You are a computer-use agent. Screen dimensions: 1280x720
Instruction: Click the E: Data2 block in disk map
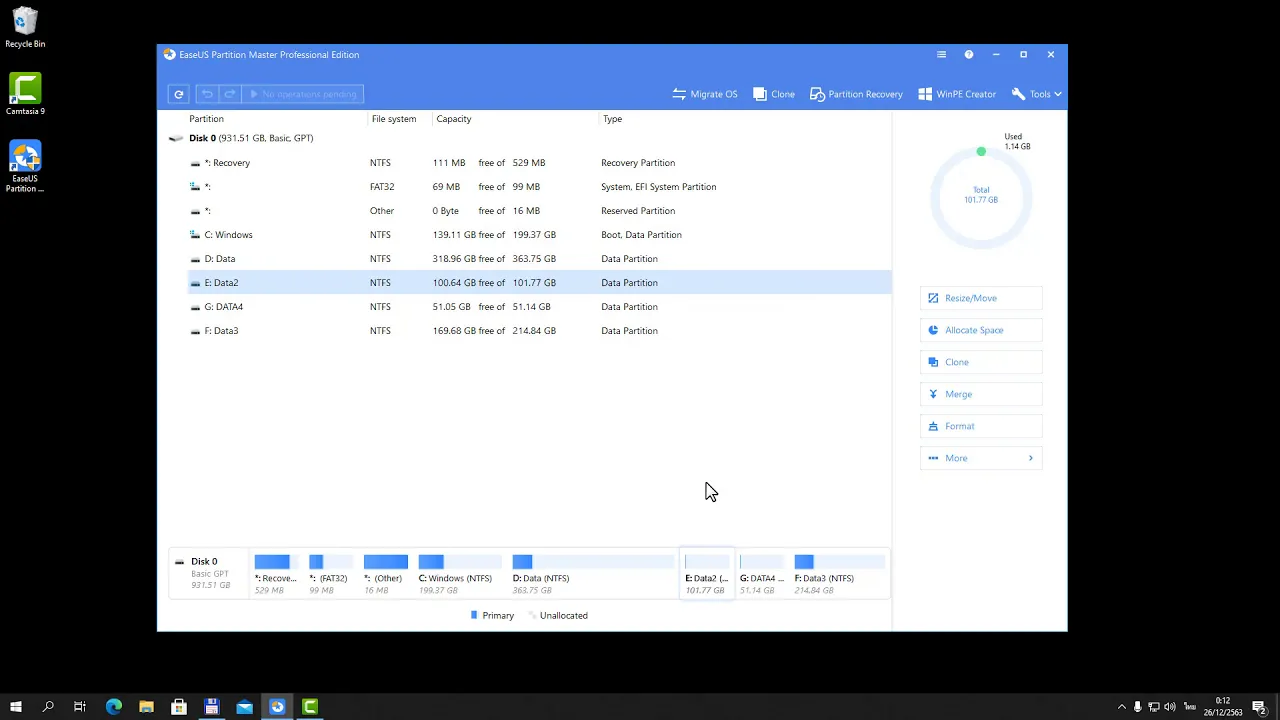[707, 574]
